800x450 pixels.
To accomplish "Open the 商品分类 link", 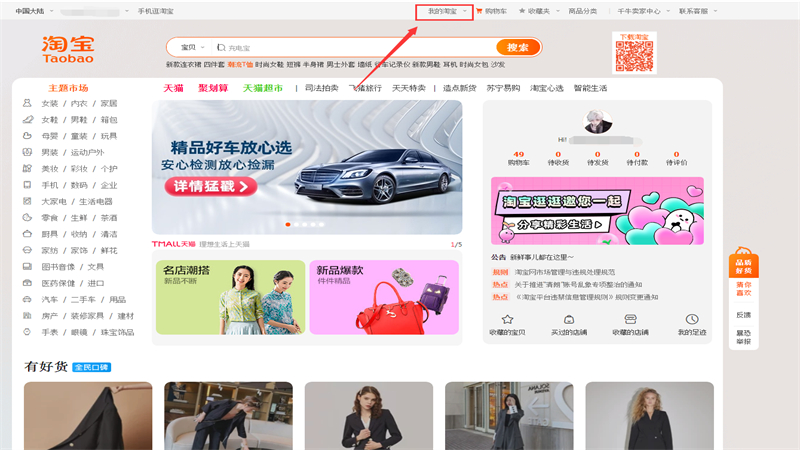I will pyautogui.click(x=583, y=11).
